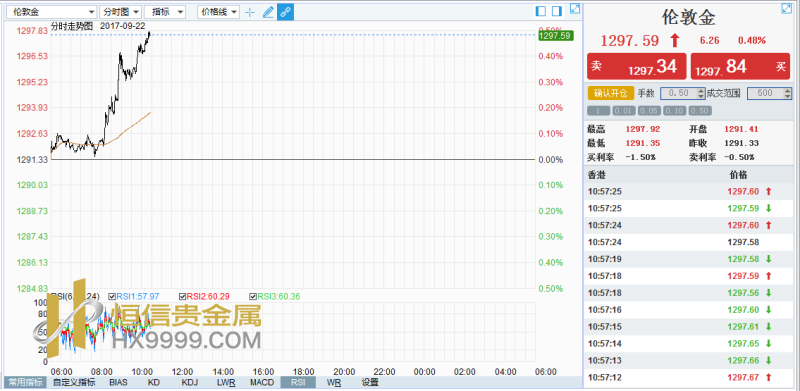Open the 分时图 chart type dropdown
The height and width of the screenshot is (391, 800).
point(120,12)
